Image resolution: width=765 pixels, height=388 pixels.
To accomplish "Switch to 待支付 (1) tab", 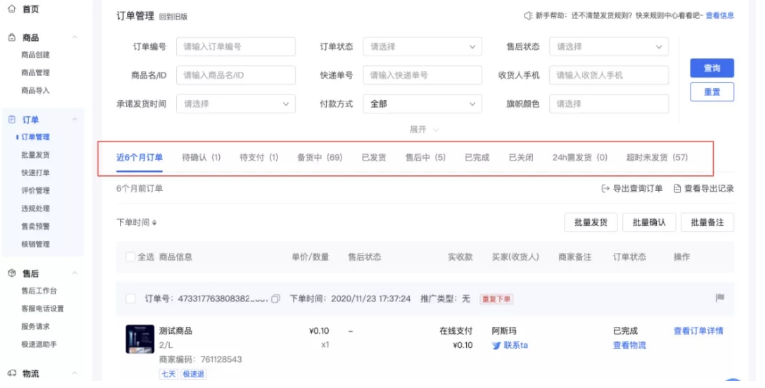I will (259, 157).
